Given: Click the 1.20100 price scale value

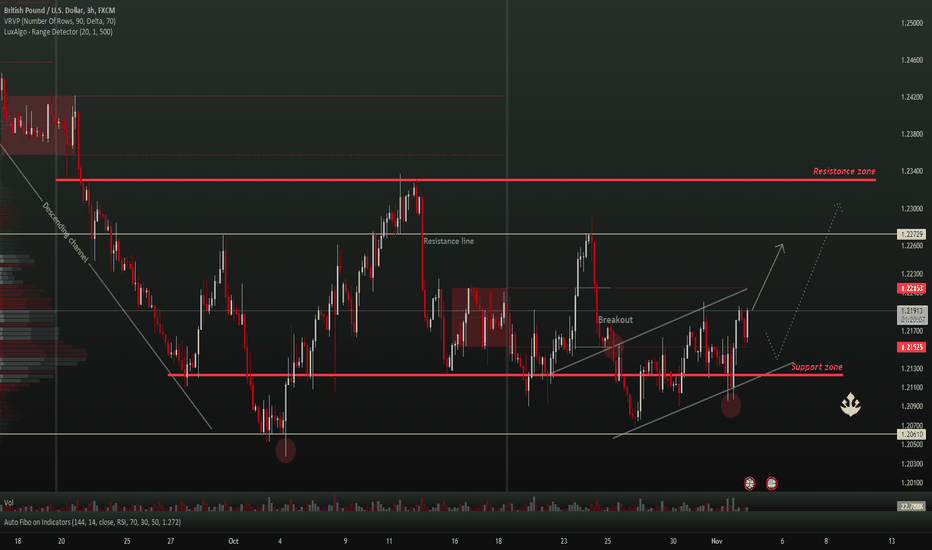Looking at the screenshot, I should [912, 483].
